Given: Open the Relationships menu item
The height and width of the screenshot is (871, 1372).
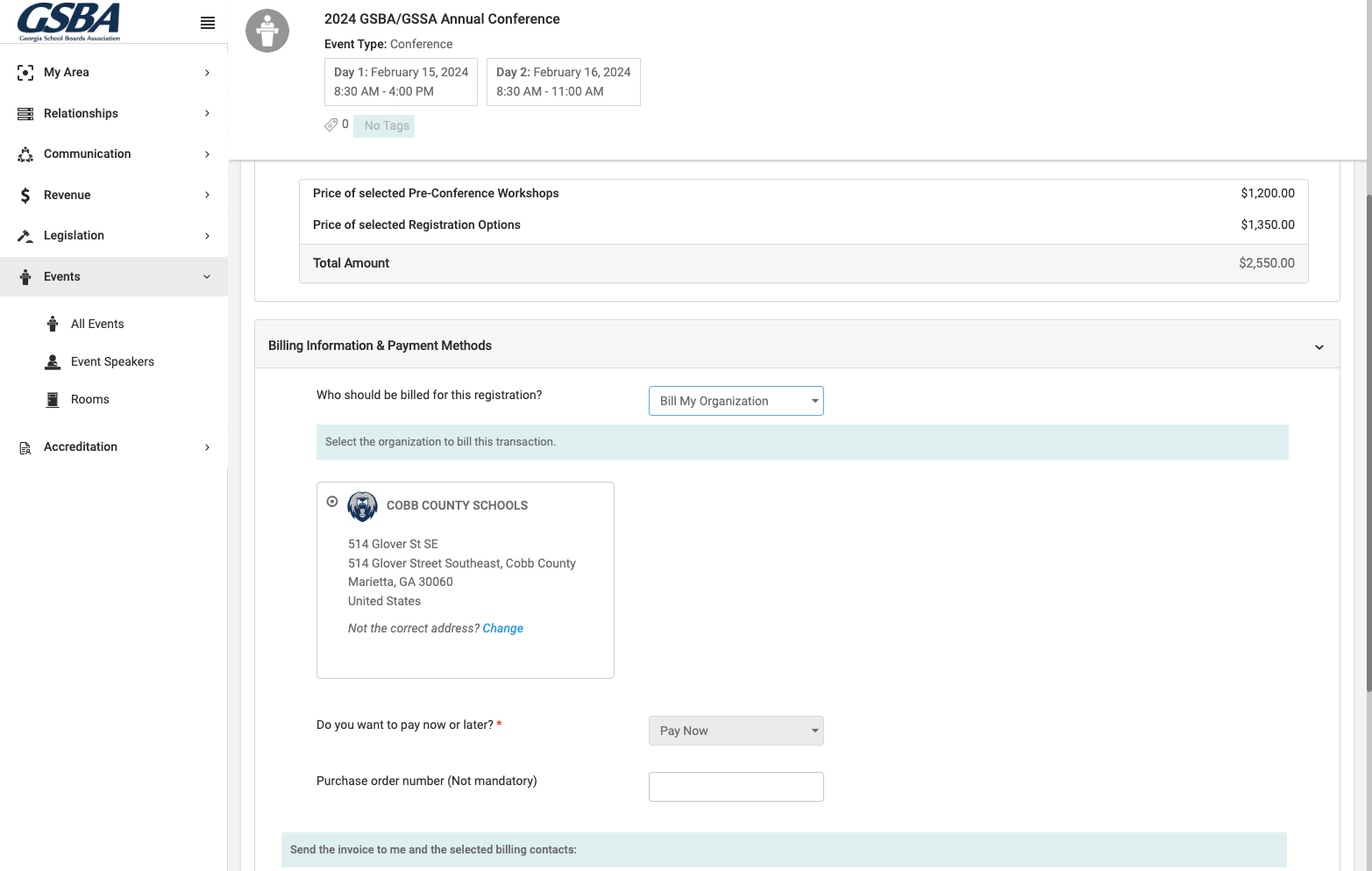Looking at the screenshot, I should point(114,113).
